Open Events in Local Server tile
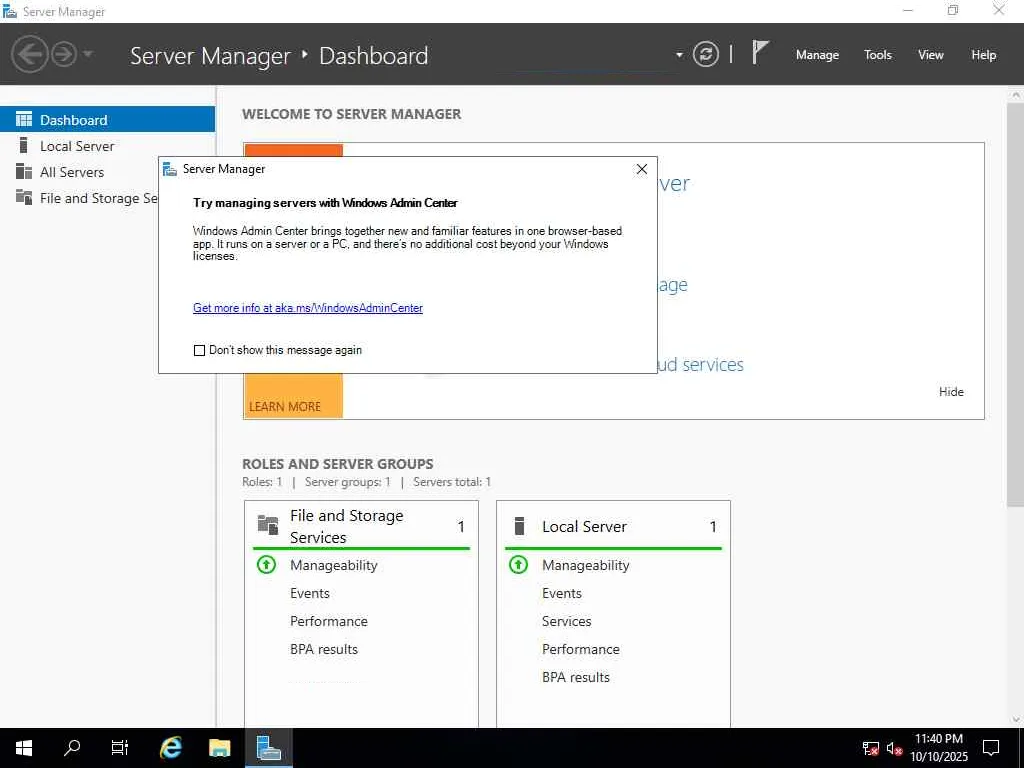Screen dimensions: 1024x768 [562, 593]
